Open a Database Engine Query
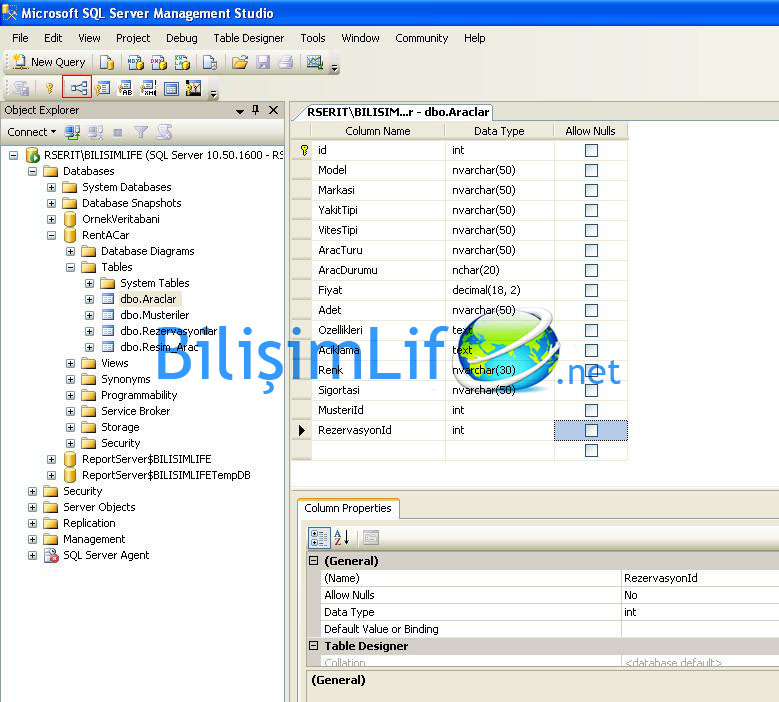Screen dimensions: 779x702 107,63
